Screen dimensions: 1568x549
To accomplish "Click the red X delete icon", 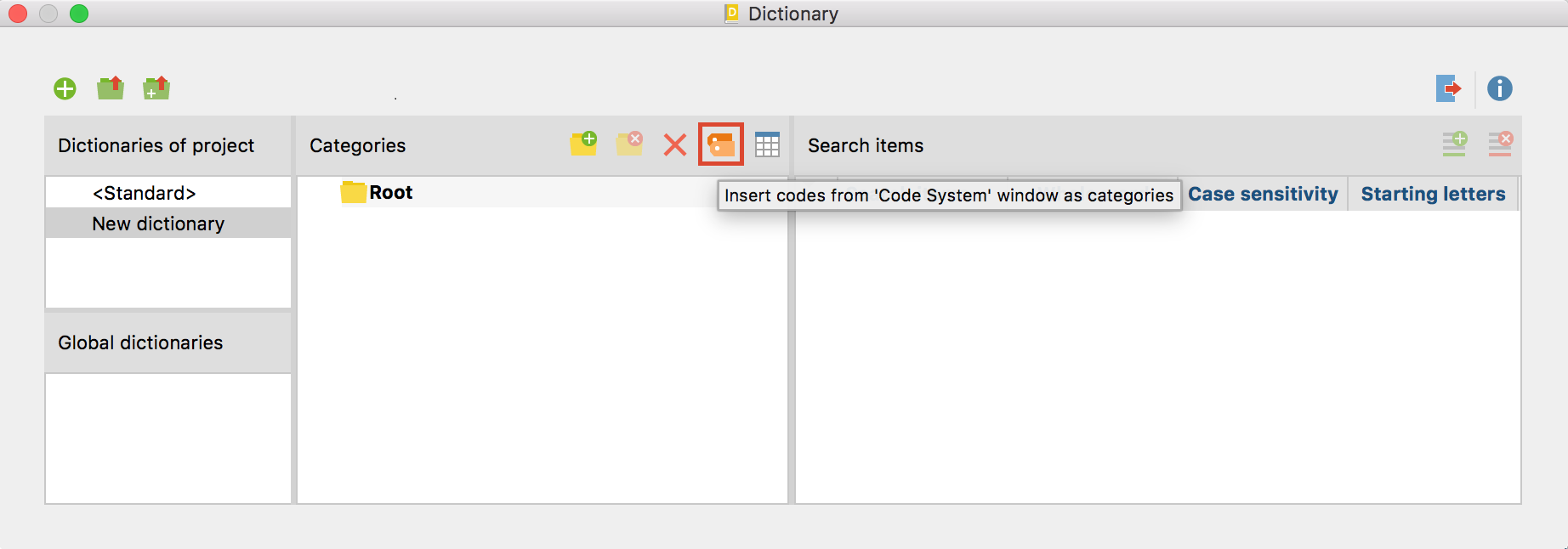I will point(675,145).
